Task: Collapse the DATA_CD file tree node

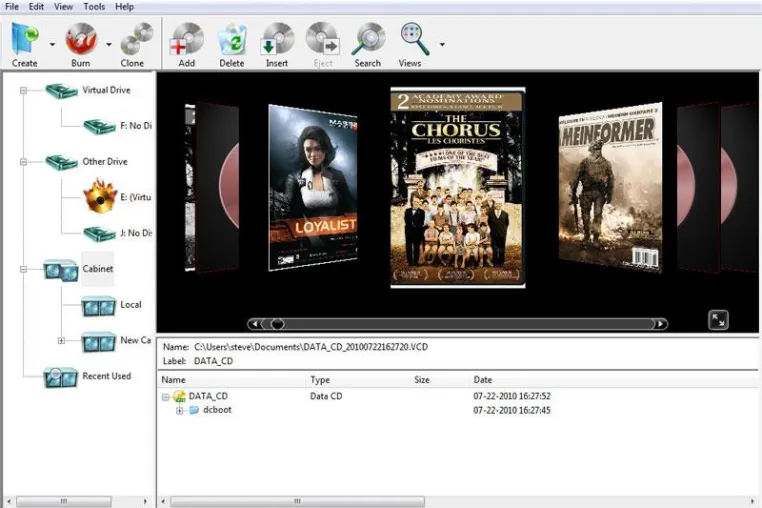Action: (166, 397)
